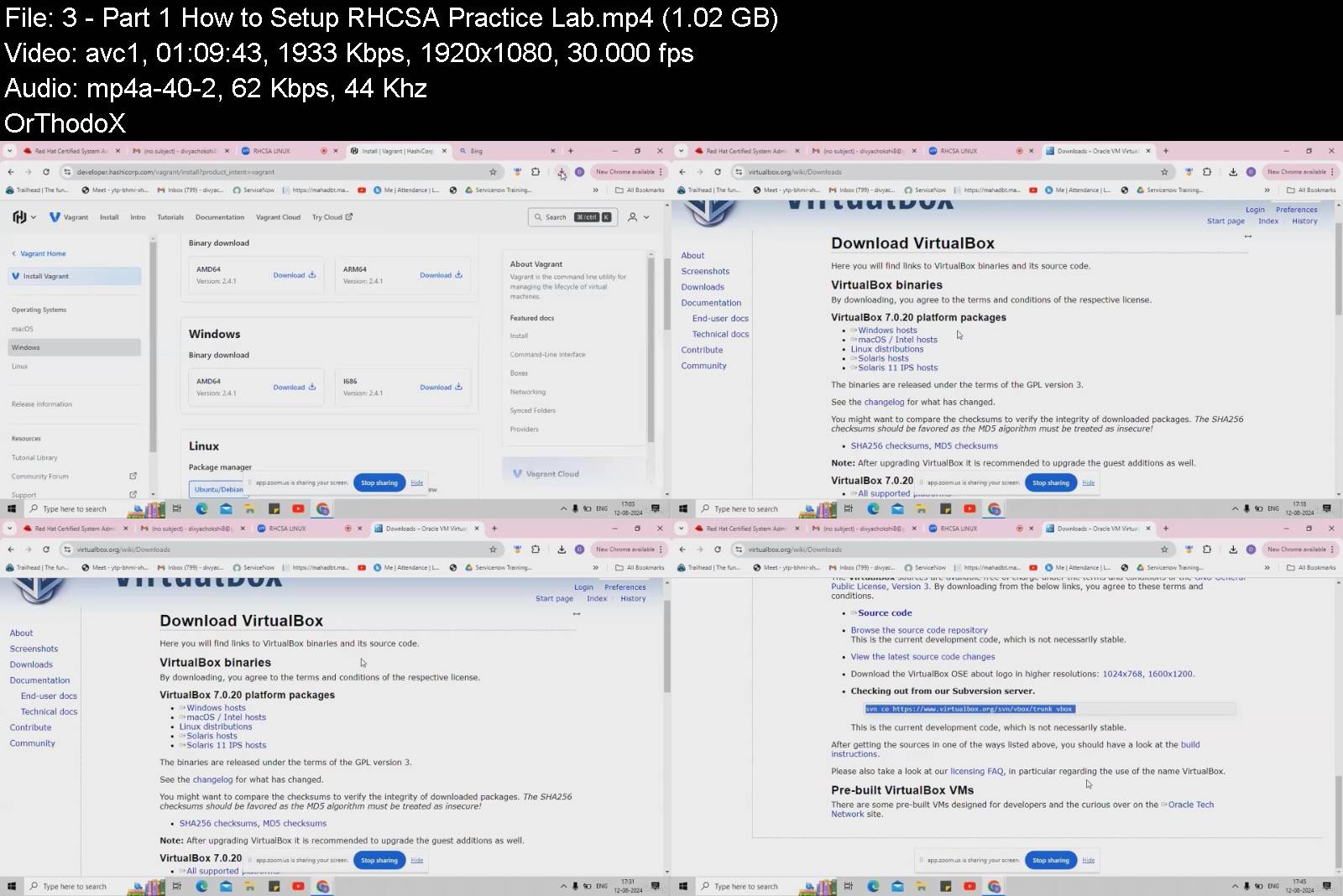1343x896 pixels.
Task: Click Vagrant logo in site header
Action: pos(69,217)
